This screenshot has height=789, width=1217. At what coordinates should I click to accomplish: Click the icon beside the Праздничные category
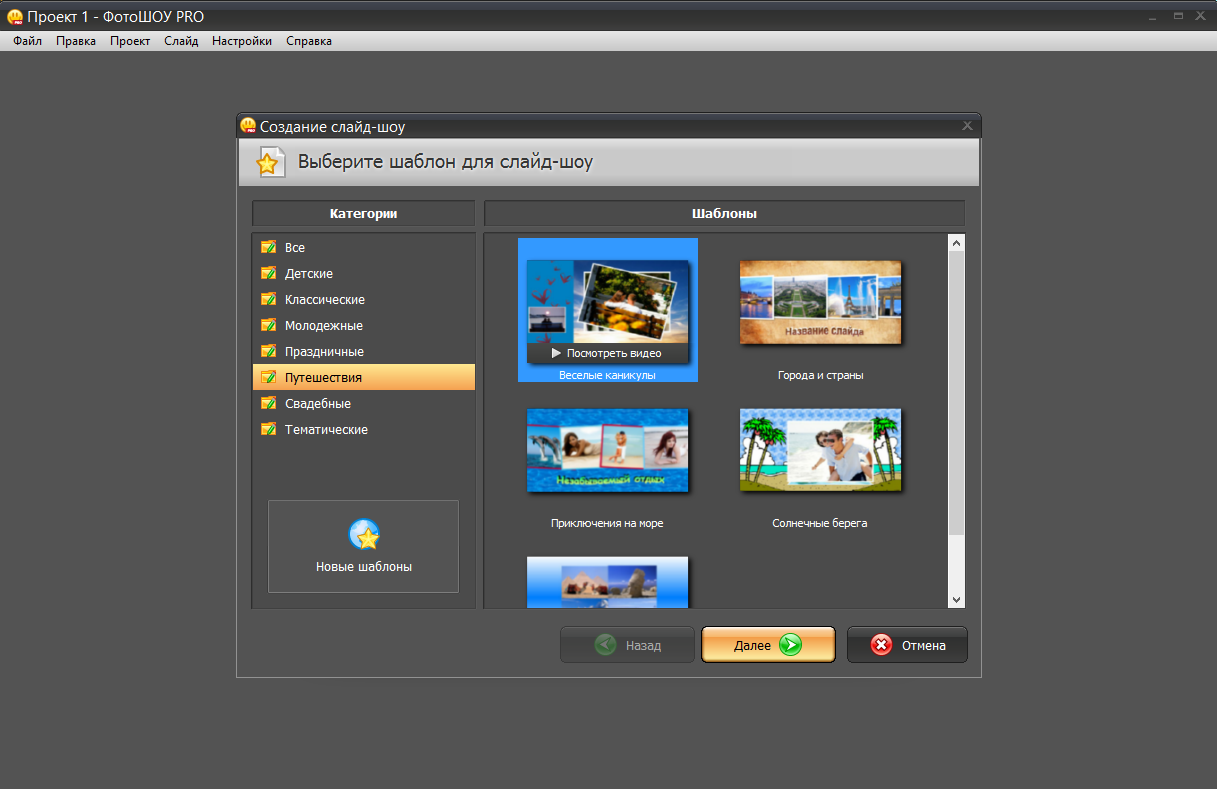(x=268, y=351)
